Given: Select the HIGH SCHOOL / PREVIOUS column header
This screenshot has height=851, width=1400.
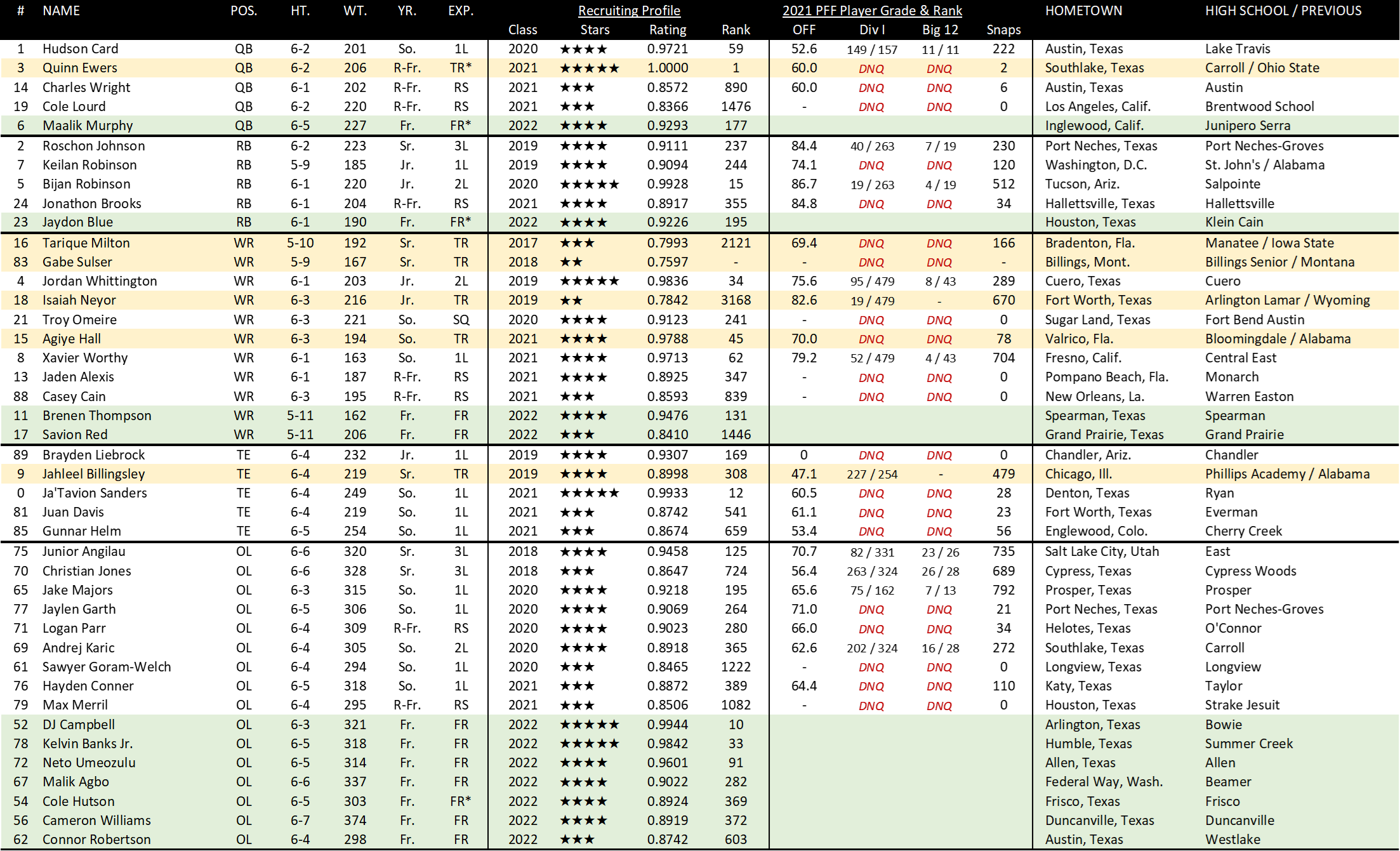Looking at the screenshot, I should pos(1283,11).
